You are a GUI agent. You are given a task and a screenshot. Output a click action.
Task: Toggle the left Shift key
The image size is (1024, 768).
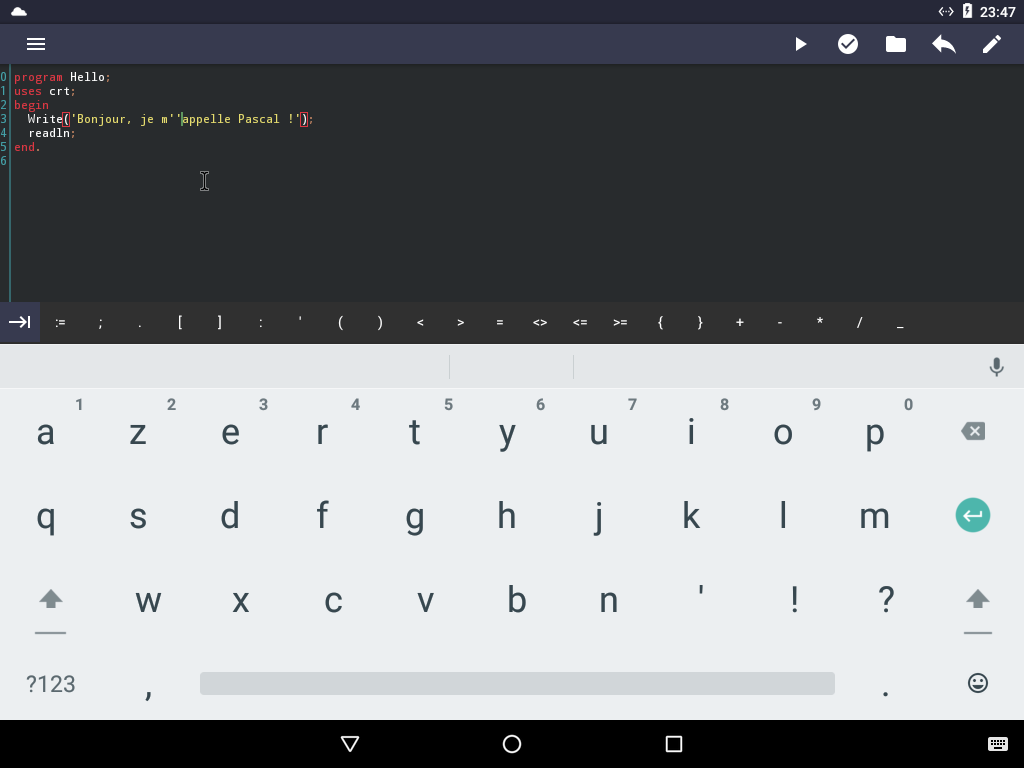point(50,600)
